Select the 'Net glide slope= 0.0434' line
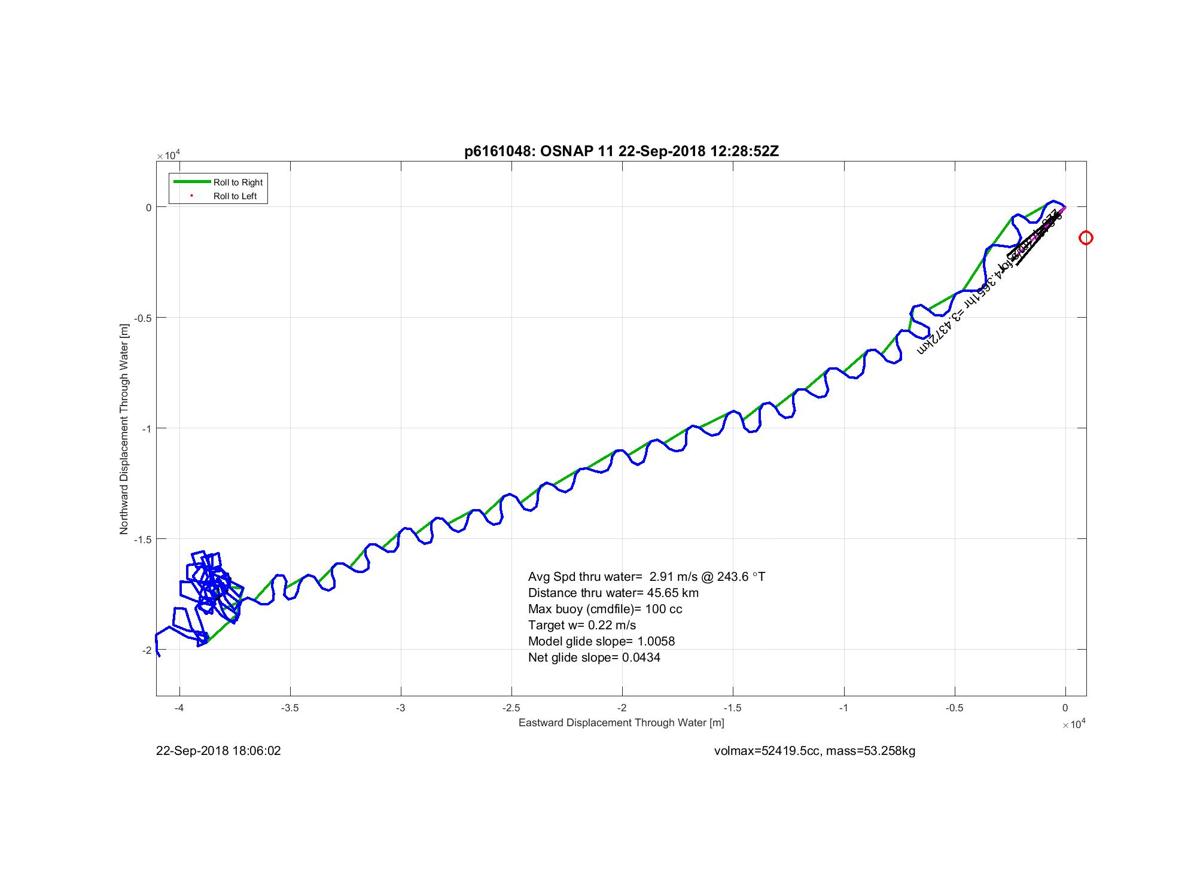1200x889 pixels. [x=594, y=657]
